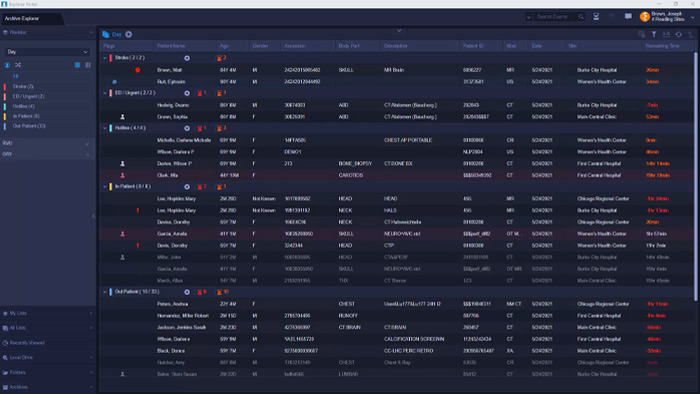Viewport: 700px width, 394px height.
Task: Open the chat messages icon
Action: point(628,17)
